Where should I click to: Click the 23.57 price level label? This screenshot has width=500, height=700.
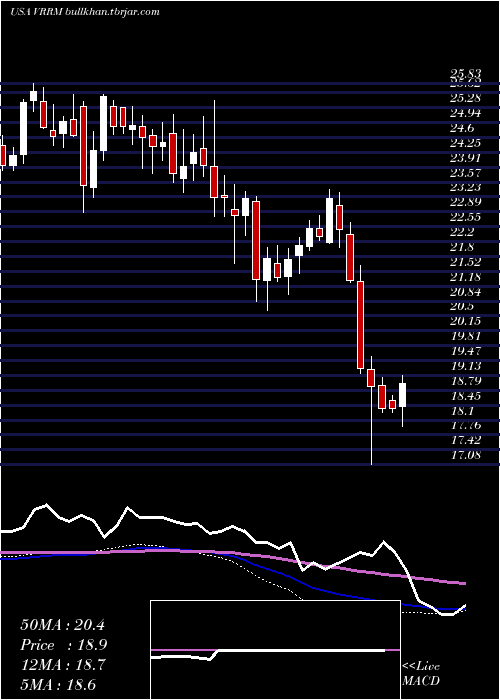[x=466, y=172]
